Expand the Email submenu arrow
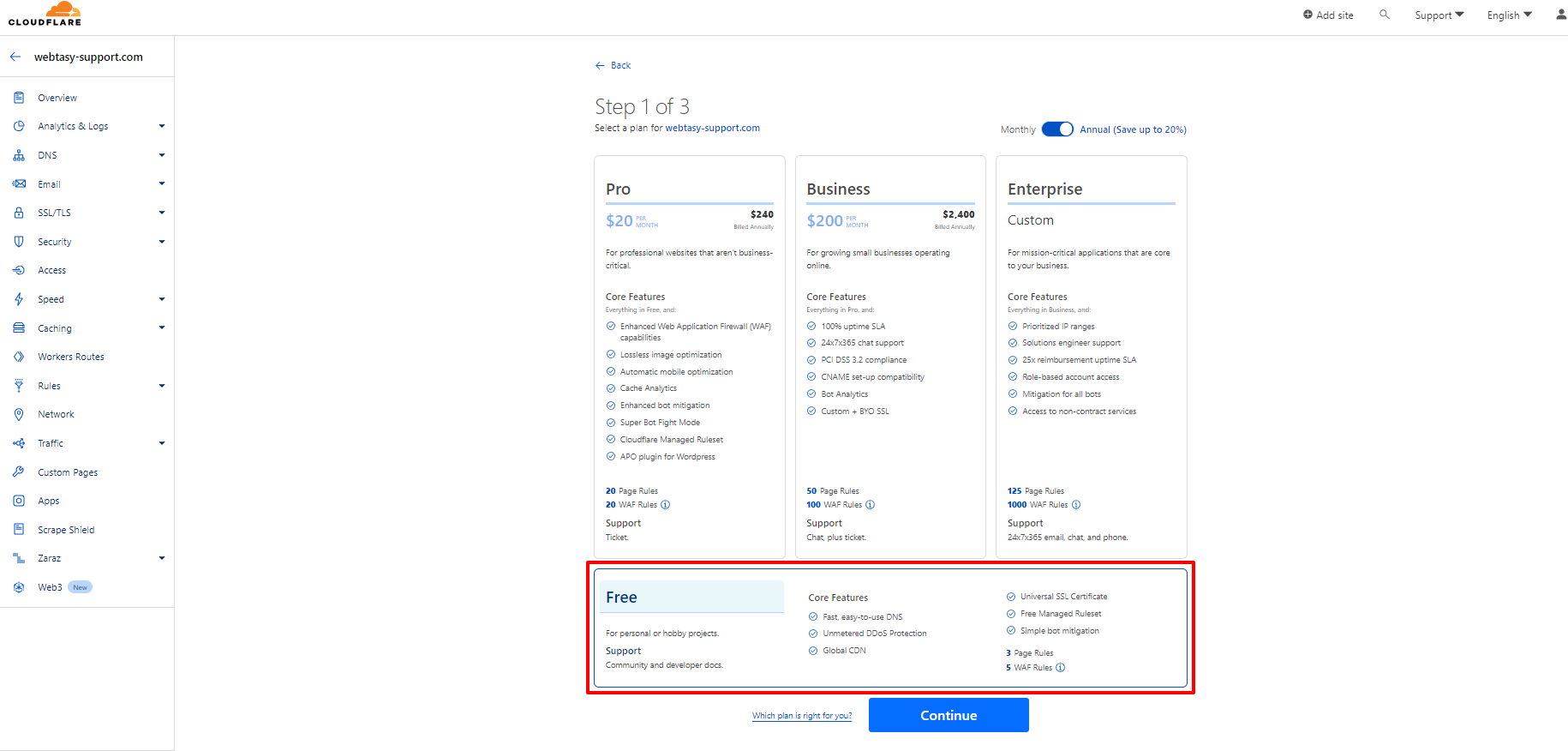1568x751 pixels. [162, 183]
